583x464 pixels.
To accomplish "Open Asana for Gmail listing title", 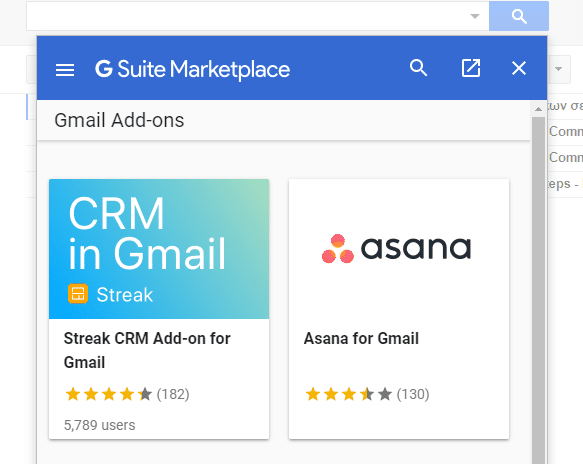I will click(361, 338).
